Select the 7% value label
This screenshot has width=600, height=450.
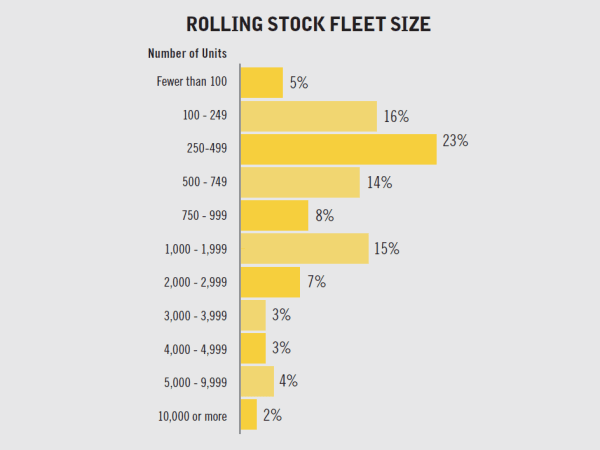(x=317, y=282)
